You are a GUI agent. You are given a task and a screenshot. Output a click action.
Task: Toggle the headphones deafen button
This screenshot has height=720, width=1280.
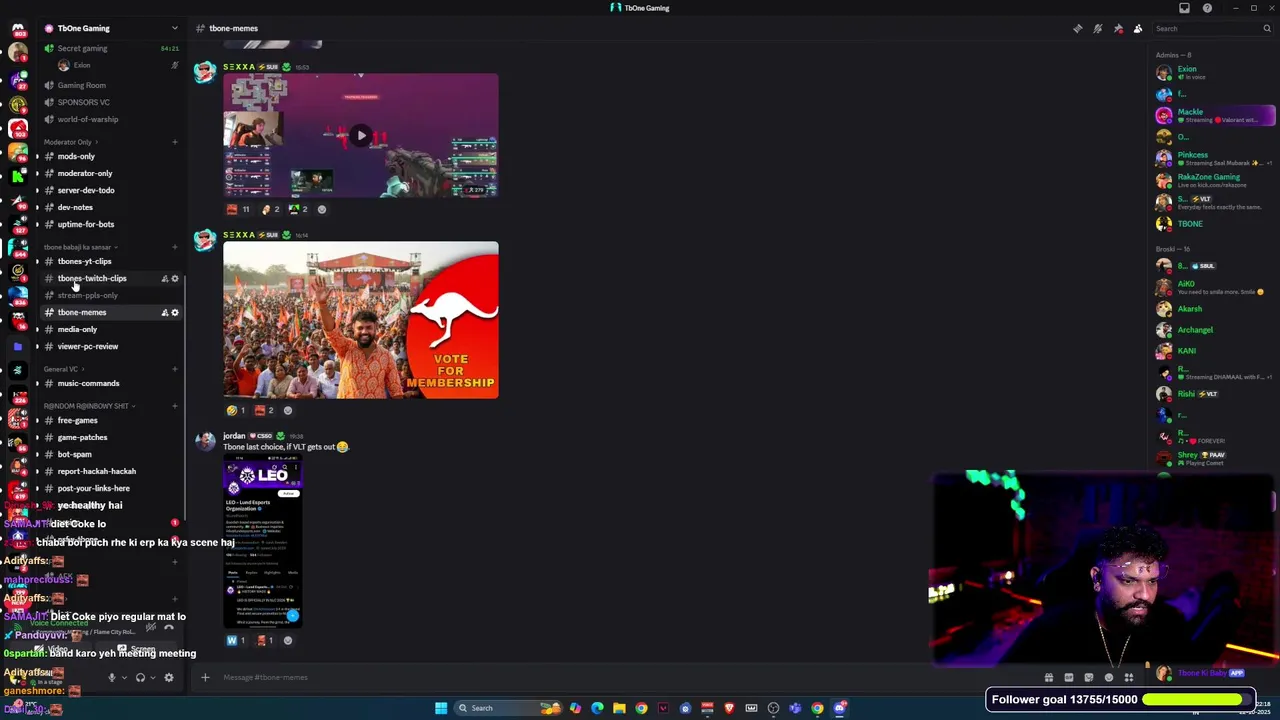point(140,677)
